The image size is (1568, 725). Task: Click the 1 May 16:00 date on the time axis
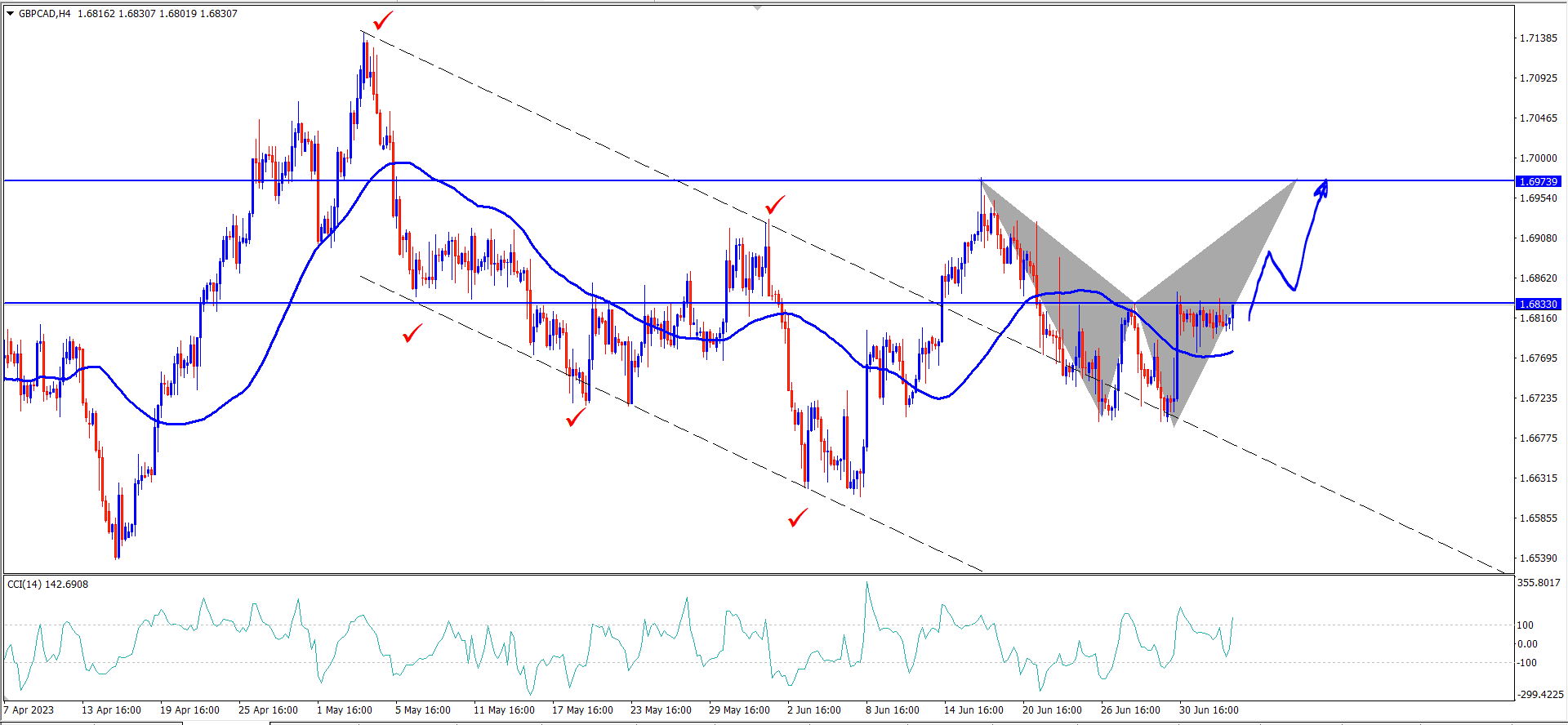345,710
